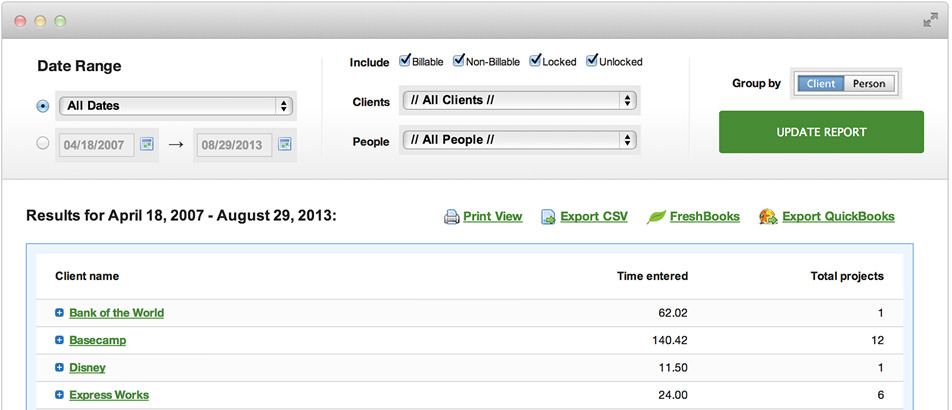Image resolution: width=952 pixels, height=410 pixels.
Task: Click the QuickBooks export icon
Action: coord(768,216)
